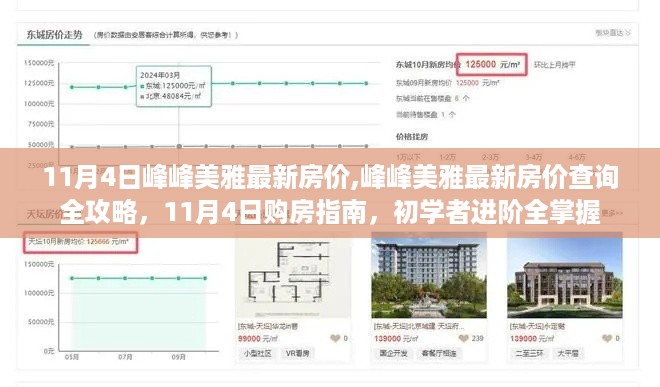660x387 pixels.
Task: Click the highlighted March point on the 北京 line
Action: tap(179, 146)
